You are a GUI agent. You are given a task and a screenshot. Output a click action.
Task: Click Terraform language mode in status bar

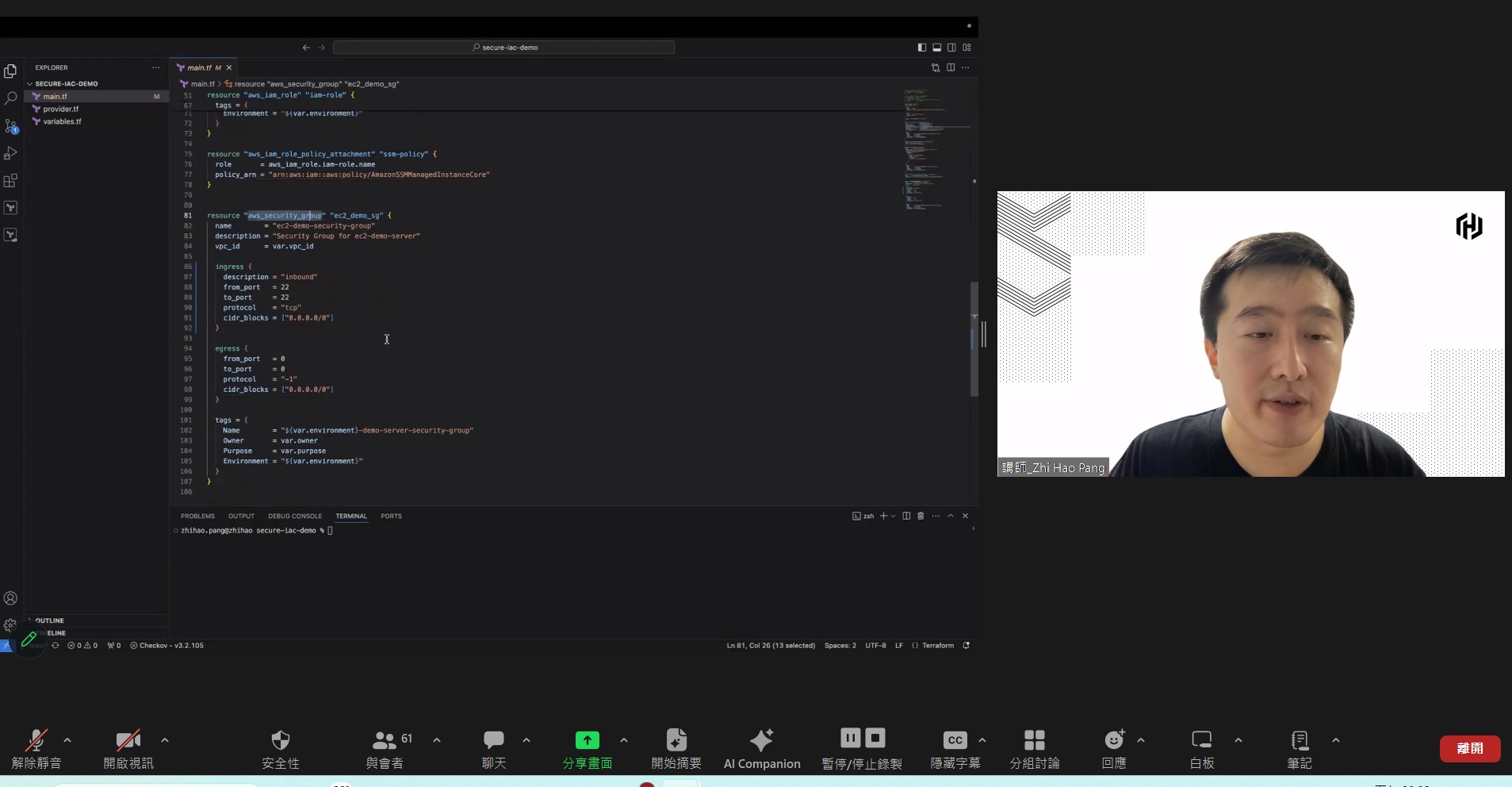click(x=937, y=646)
